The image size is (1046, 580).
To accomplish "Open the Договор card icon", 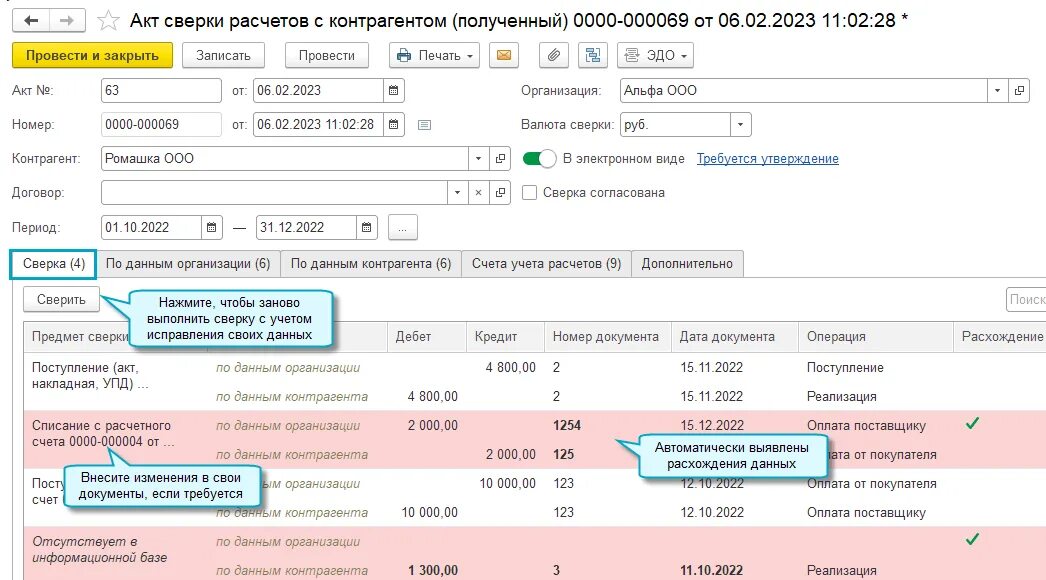I will coord(500,193).
